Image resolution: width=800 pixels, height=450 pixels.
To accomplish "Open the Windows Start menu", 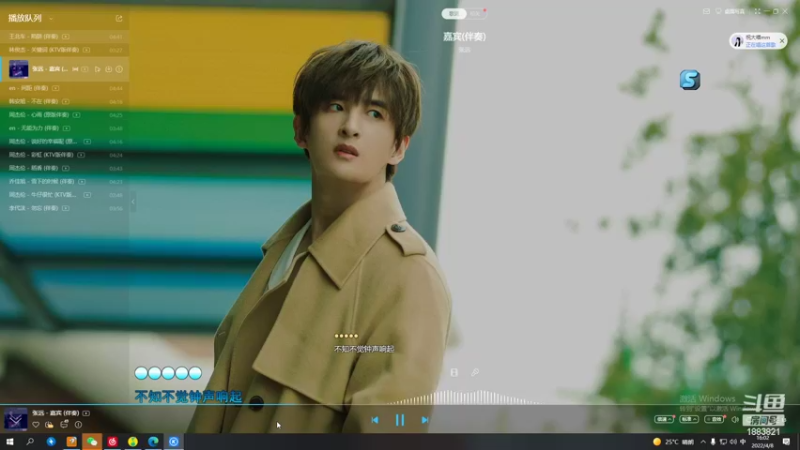I will pos(10,442).
